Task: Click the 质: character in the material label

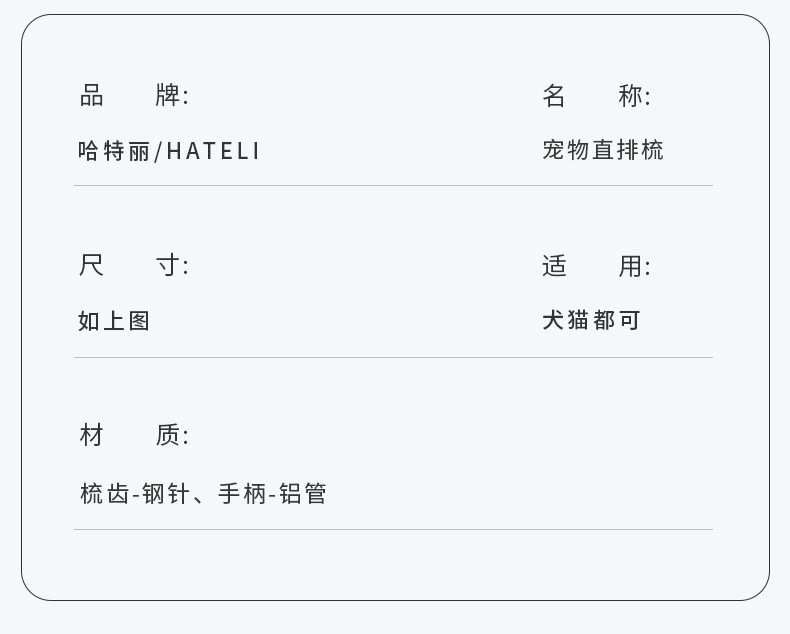Action: (172, 435)
